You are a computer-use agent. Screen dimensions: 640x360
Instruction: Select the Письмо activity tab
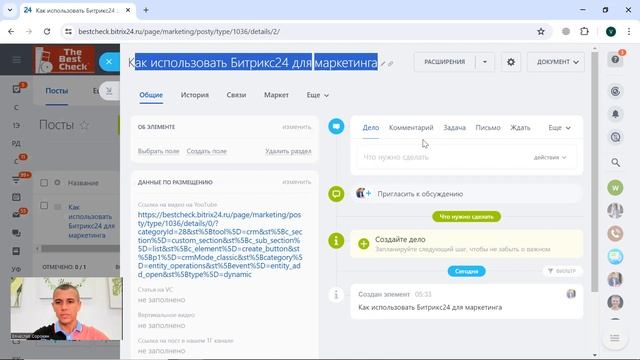(x=488, y=128)
